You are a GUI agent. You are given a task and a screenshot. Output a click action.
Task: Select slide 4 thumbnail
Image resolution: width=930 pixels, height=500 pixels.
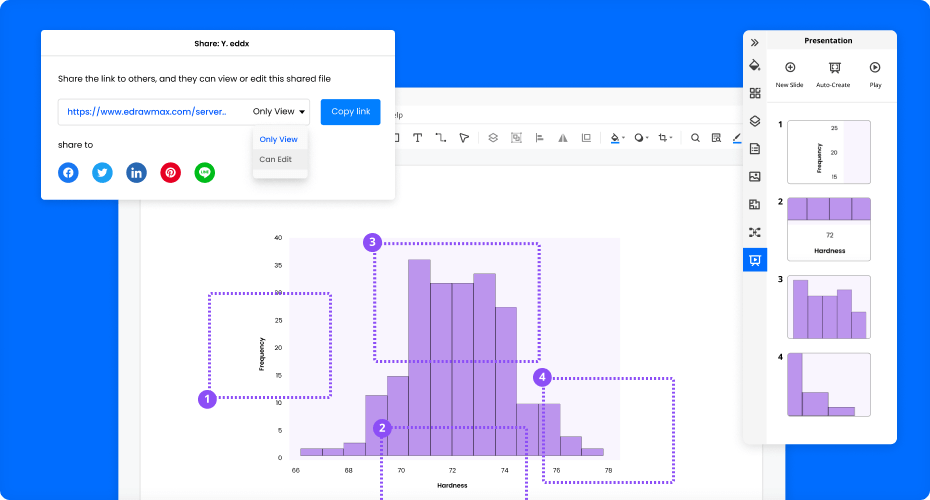(829, 385)
